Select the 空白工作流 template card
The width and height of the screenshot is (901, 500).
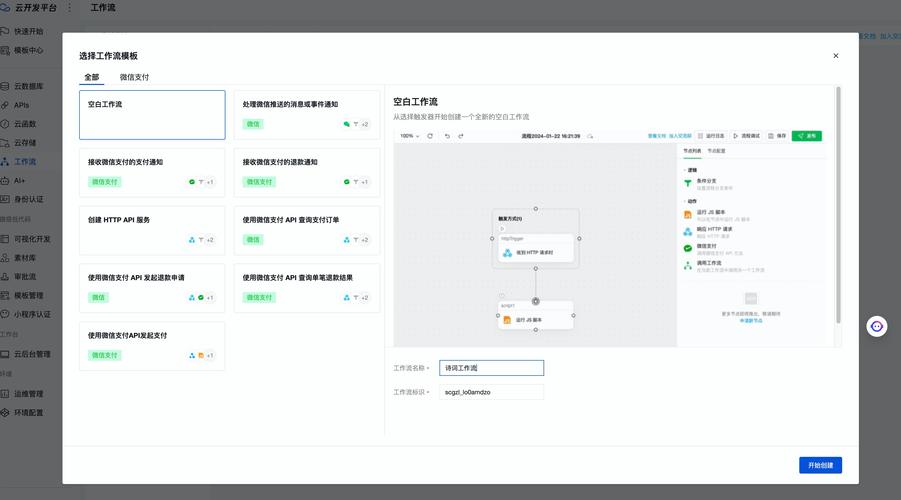(152, 115)
